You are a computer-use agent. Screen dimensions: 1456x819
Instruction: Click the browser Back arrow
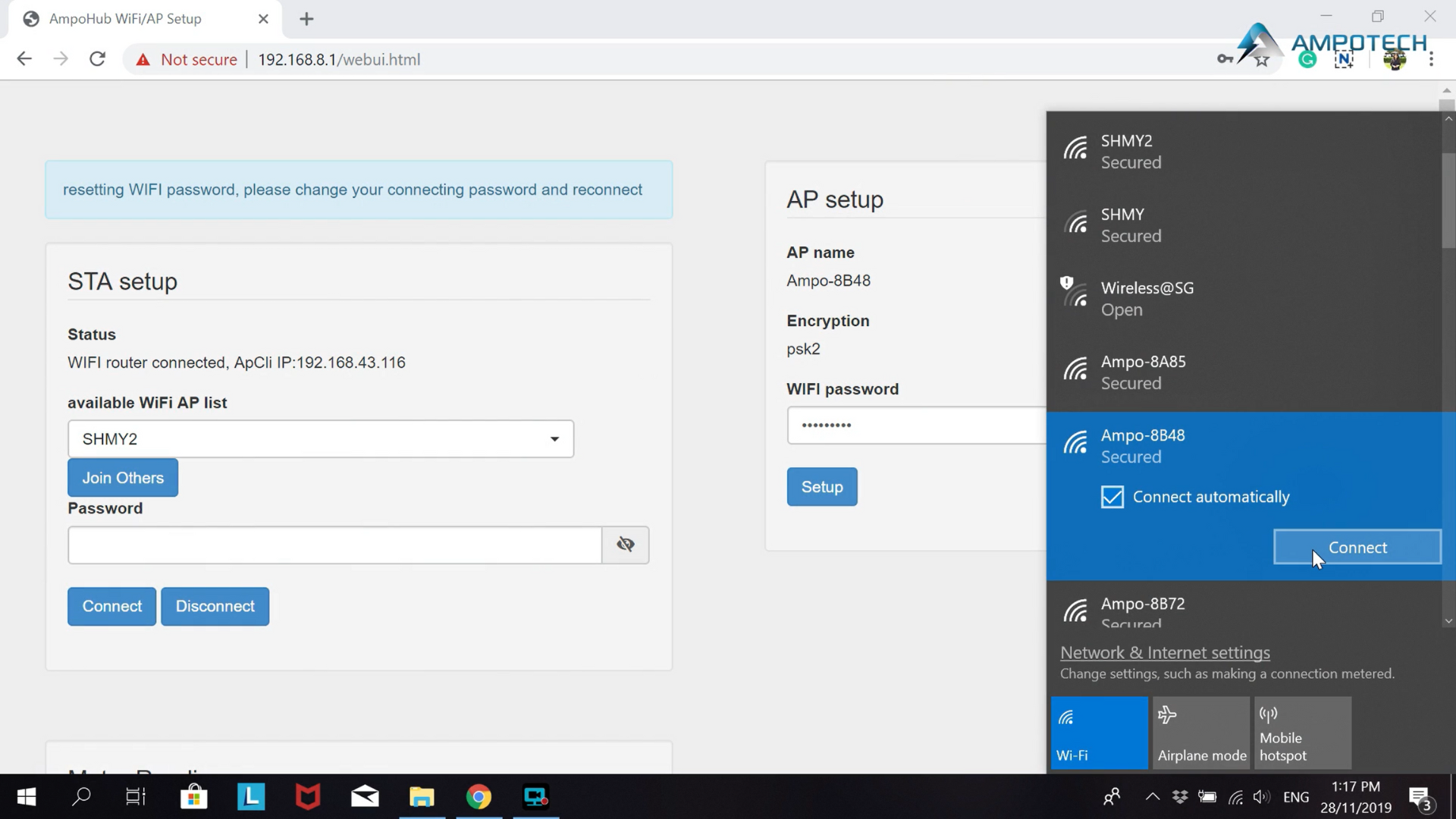(x=24, y=59)
